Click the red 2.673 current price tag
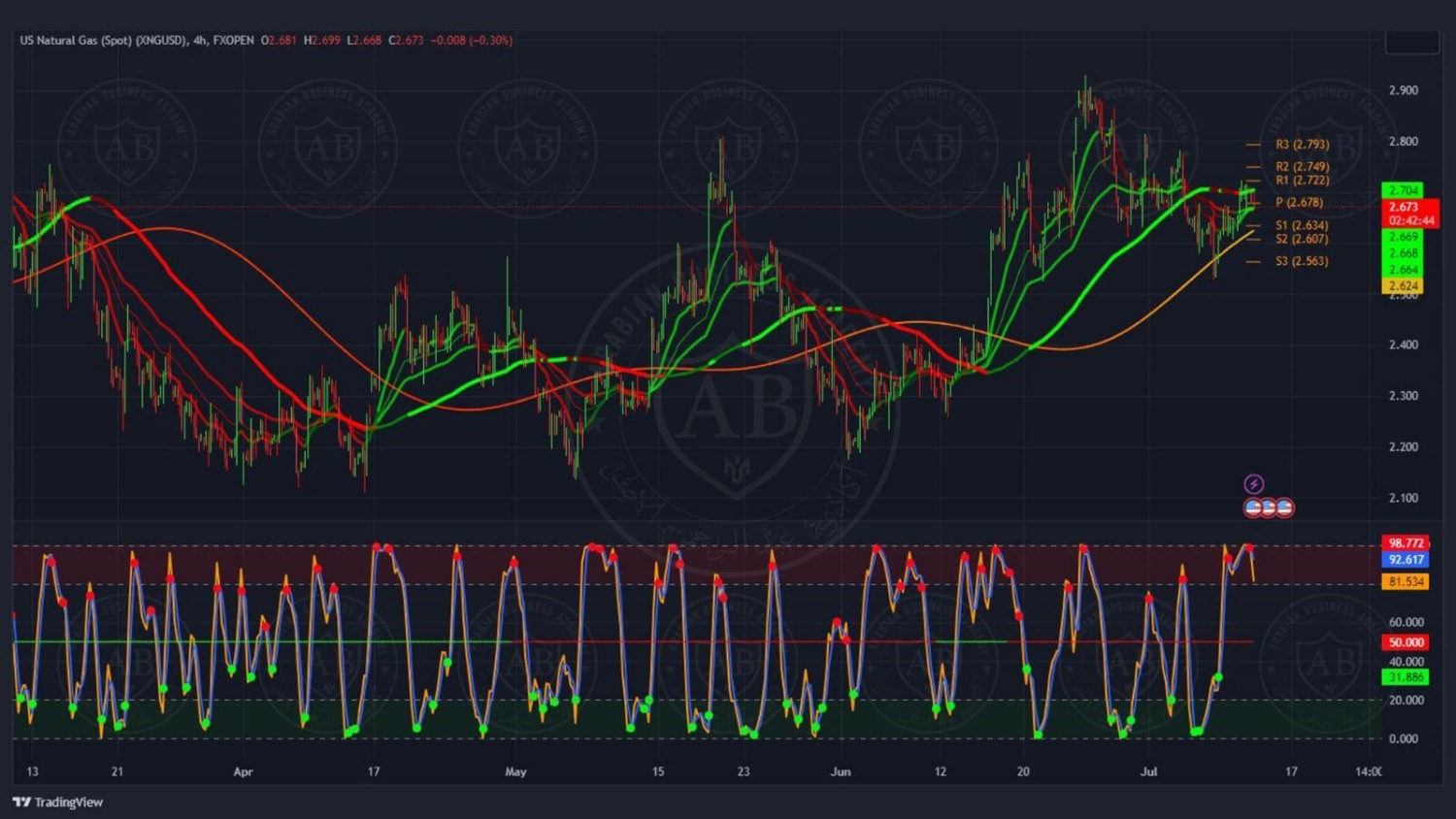 [x=1409, y=208]
